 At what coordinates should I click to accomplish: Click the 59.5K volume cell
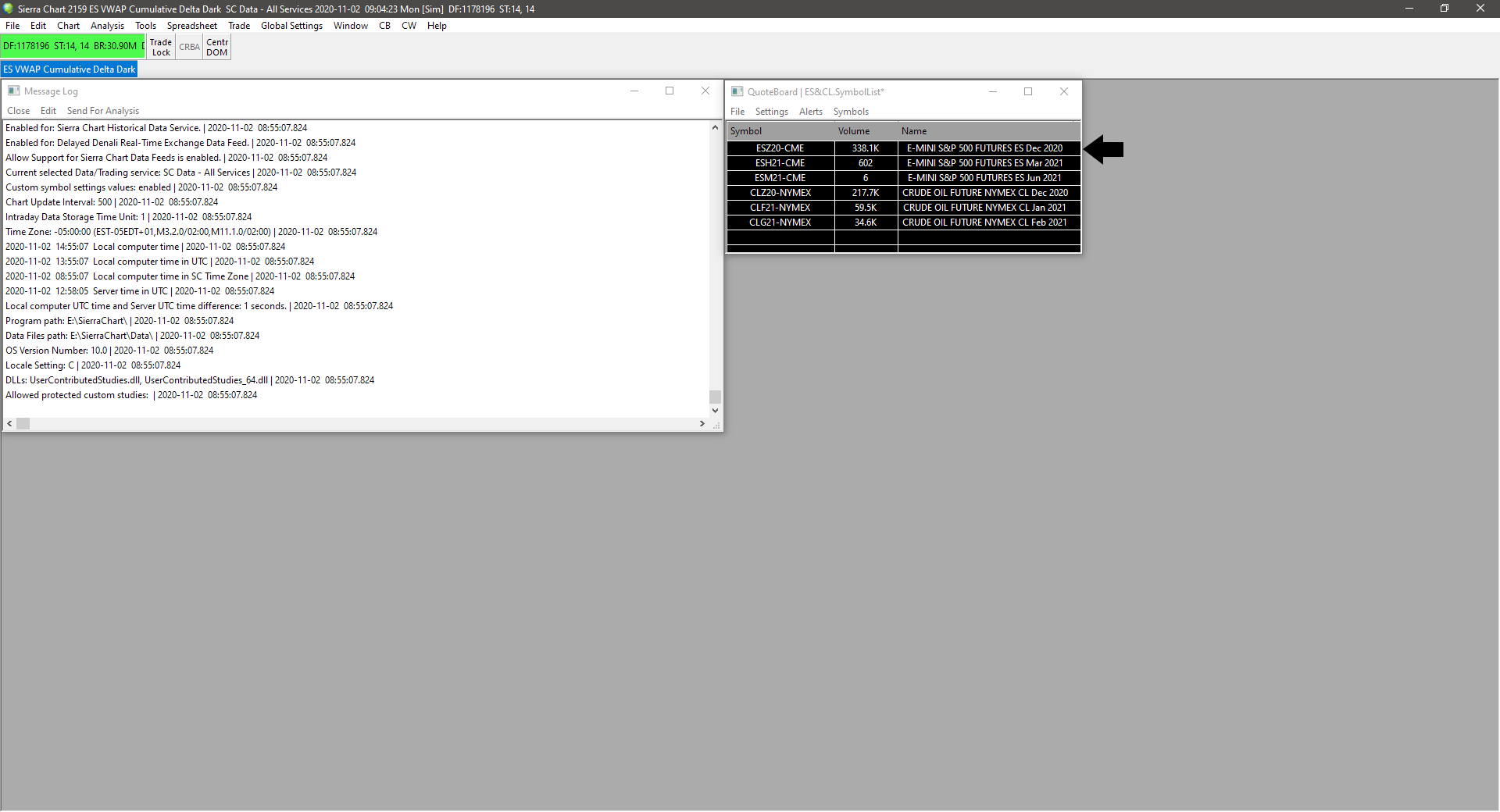(x=866, y=208)
